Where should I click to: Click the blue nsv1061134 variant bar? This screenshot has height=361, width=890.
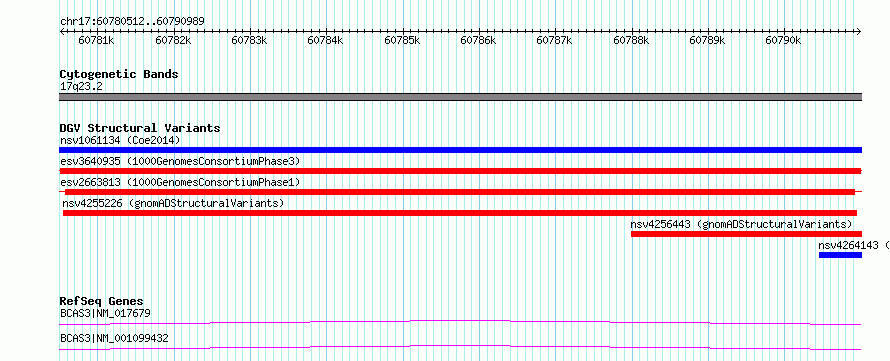pyautogui.click(x=460, y=150)
